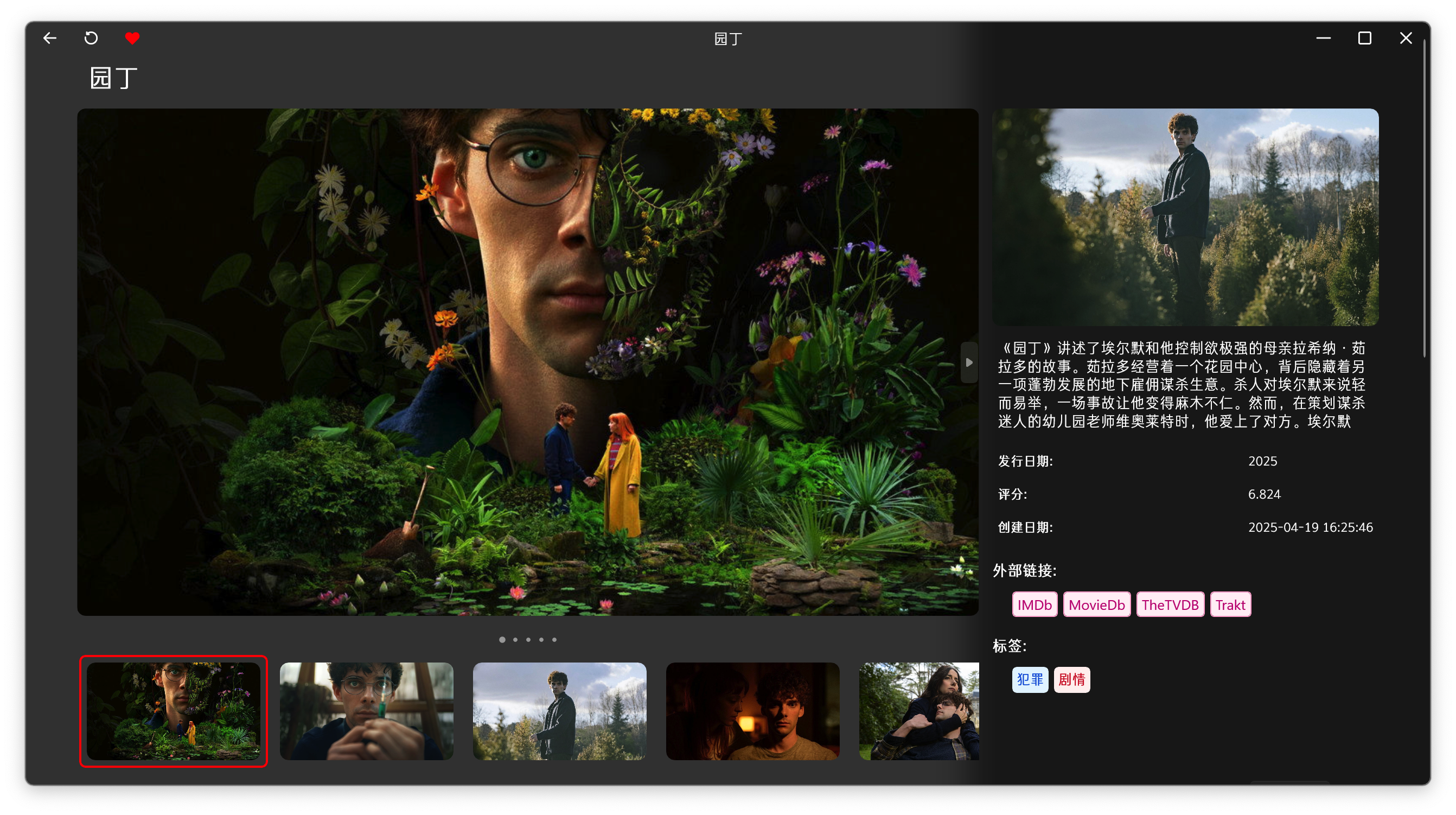Select the first carousel page dot
The height and width of the screenshot is (815, 1456).
[502, 640]
